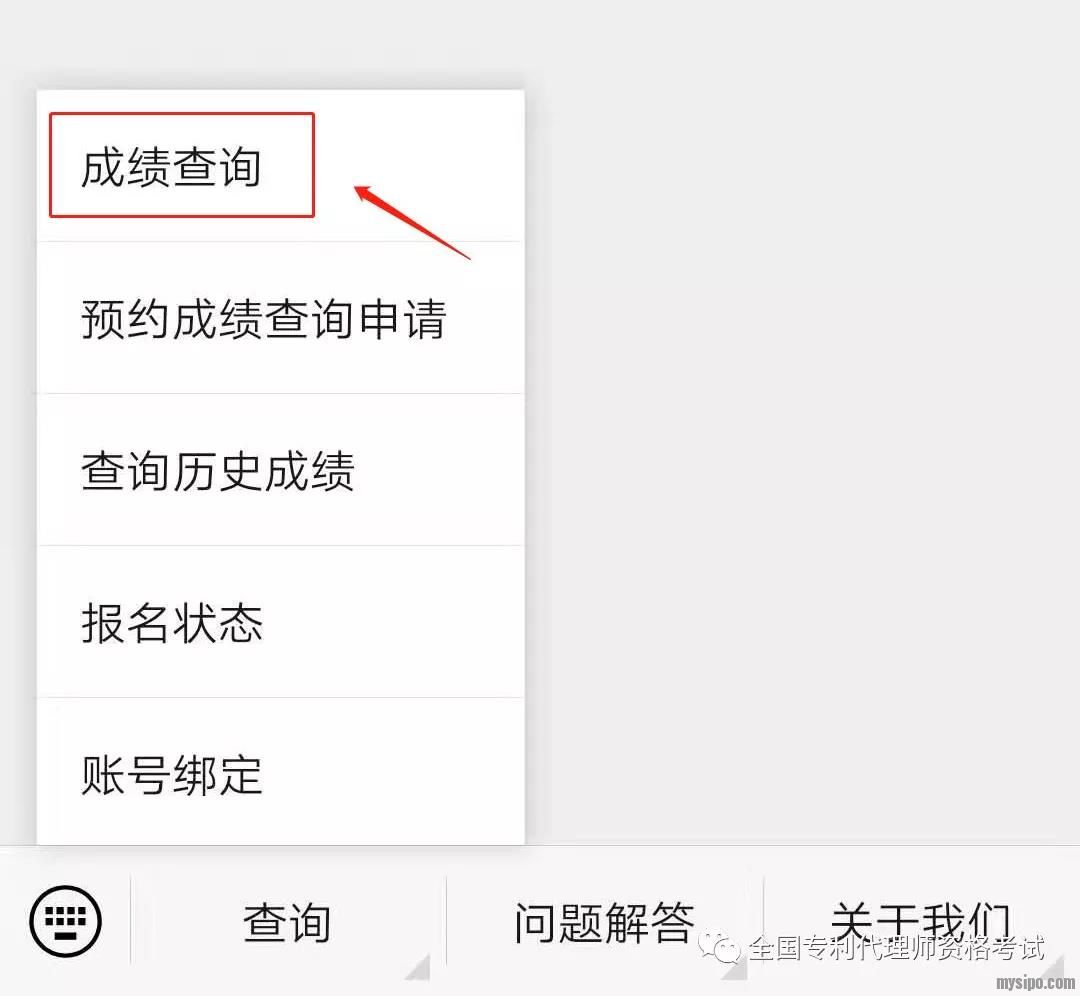Open the 关于我们 bottom menu
The width and height of the screenshot is (1080, 996).
pyautogui.click(x=922, y=922)
